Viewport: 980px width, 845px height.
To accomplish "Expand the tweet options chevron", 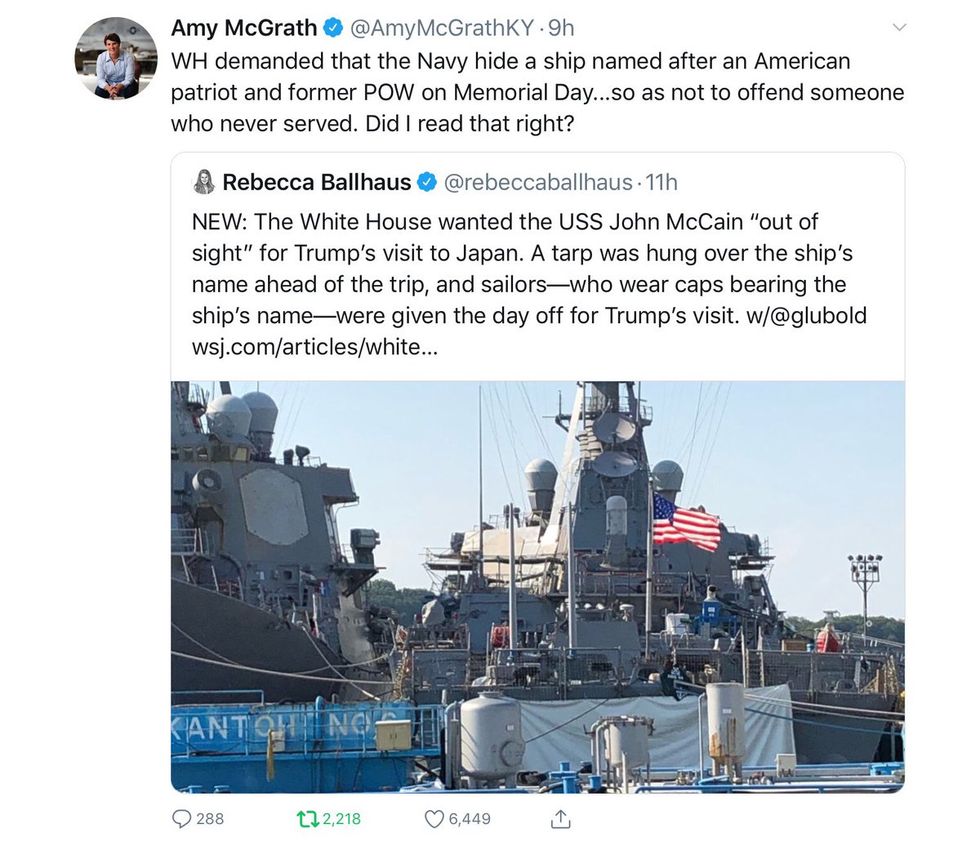I will point(899,28).
